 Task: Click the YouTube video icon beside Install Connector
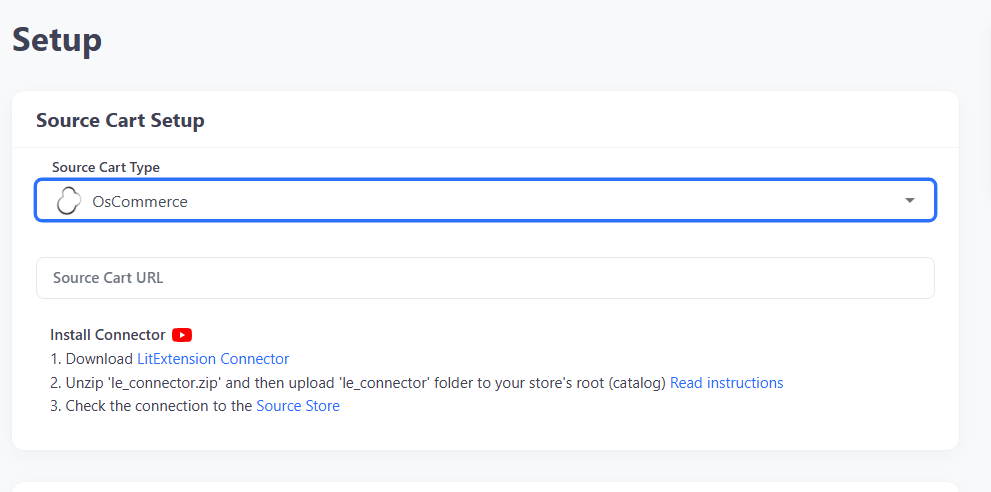coord(181,335)
